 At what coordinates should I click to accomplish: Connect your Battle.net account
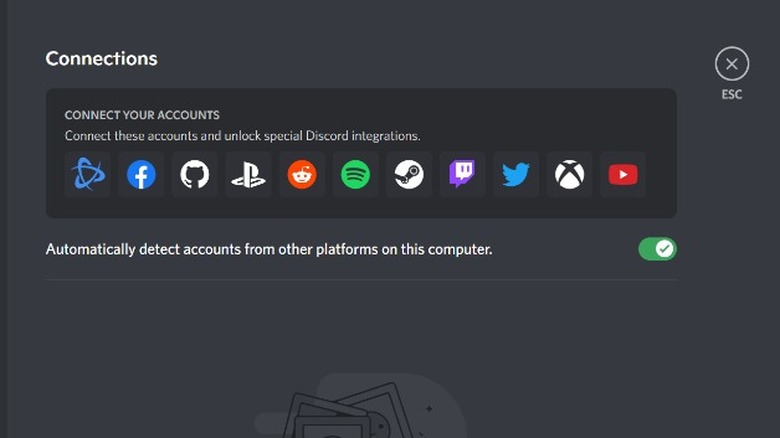click(x=88, y=175)
